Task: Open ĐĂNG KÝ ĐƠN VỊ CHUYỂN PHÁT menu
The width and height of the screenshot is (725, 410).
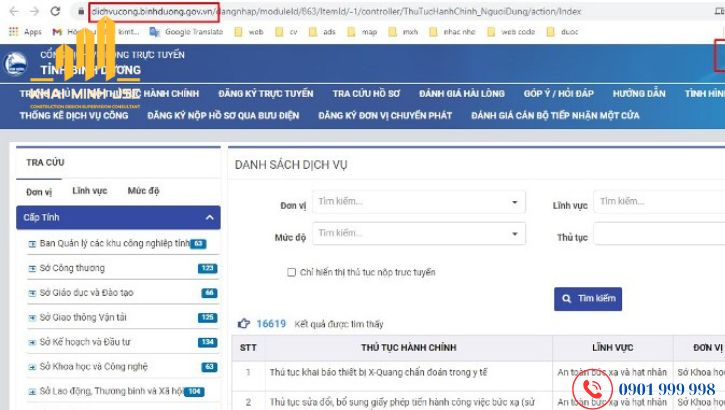Action: tap(385, 116)
